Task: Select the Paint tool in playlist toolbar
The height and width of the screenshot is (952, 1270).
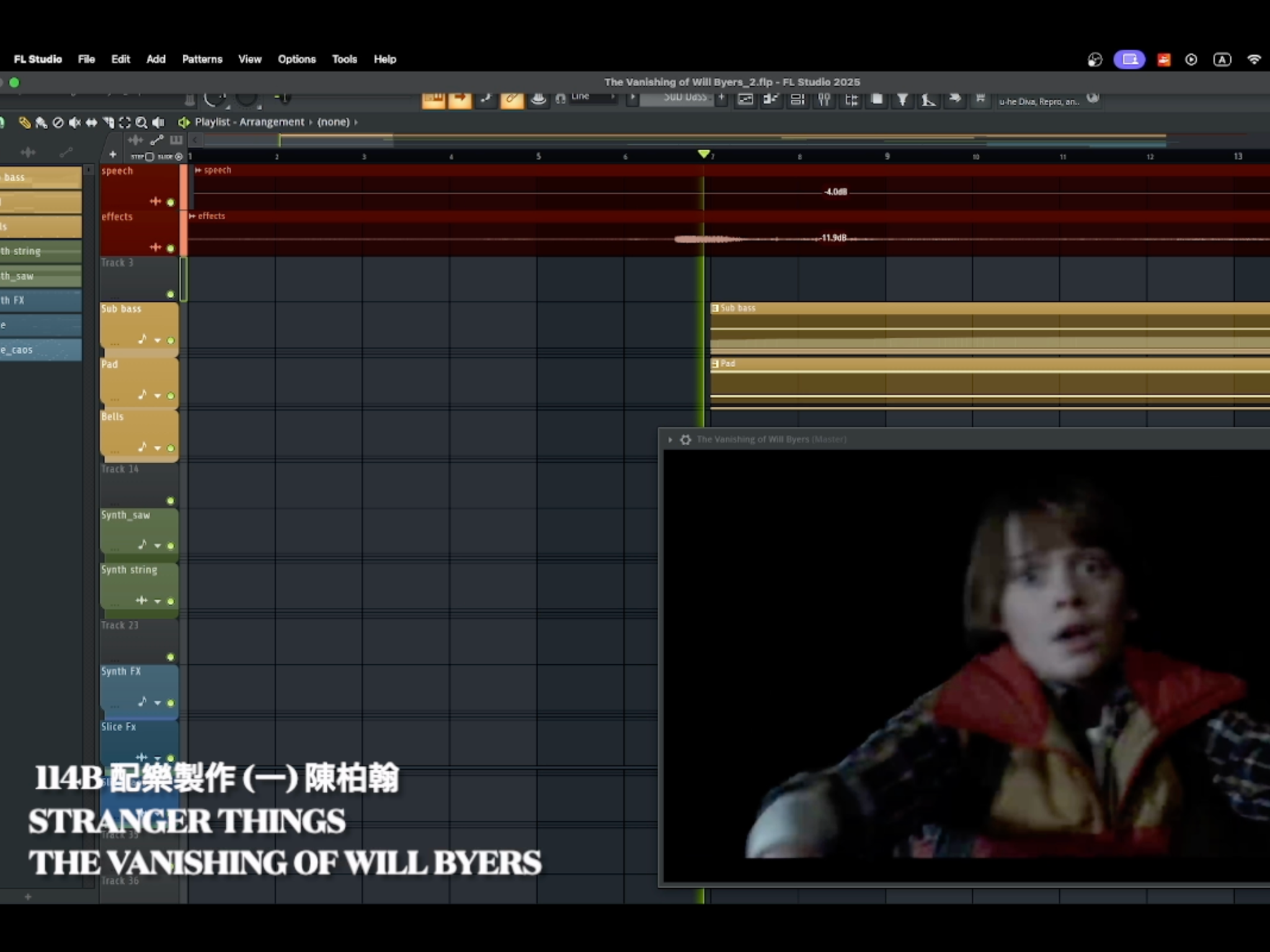Action: [x=41, y=123]
